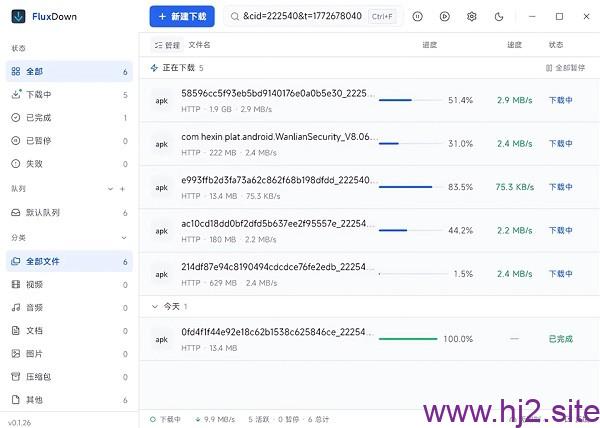
Task: Select 压缩包 category in sidebar
Action: point(70,377)
